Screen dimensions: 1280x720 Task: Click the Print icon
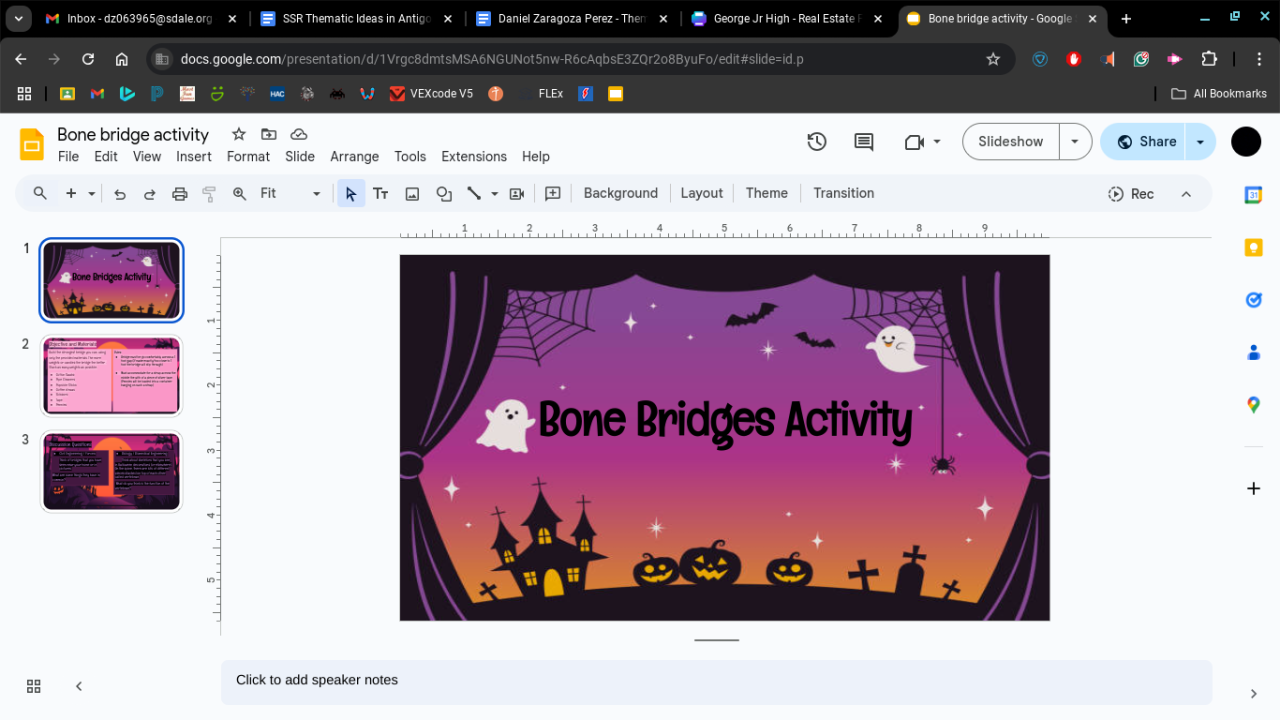click(180, 194)
